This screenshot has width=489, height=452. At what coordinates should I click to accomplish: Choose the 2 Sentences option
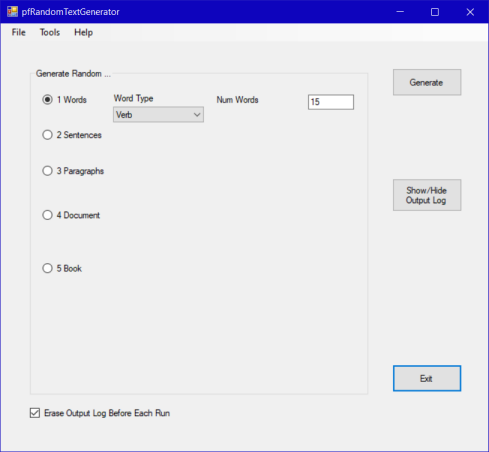pos(47,135)
